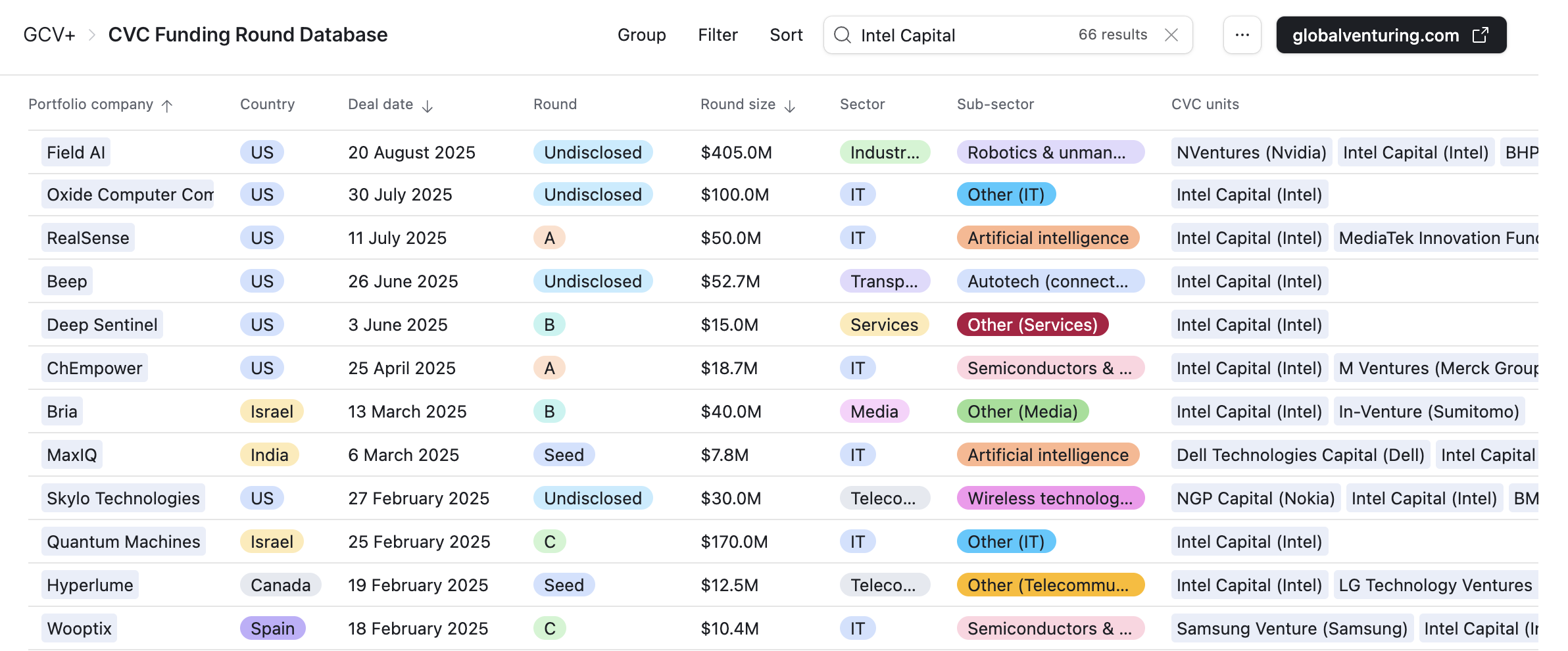Click the Round size sort arrow
Image resolution: width=1568 pixels, height=651 pixels.
(790, 106)
